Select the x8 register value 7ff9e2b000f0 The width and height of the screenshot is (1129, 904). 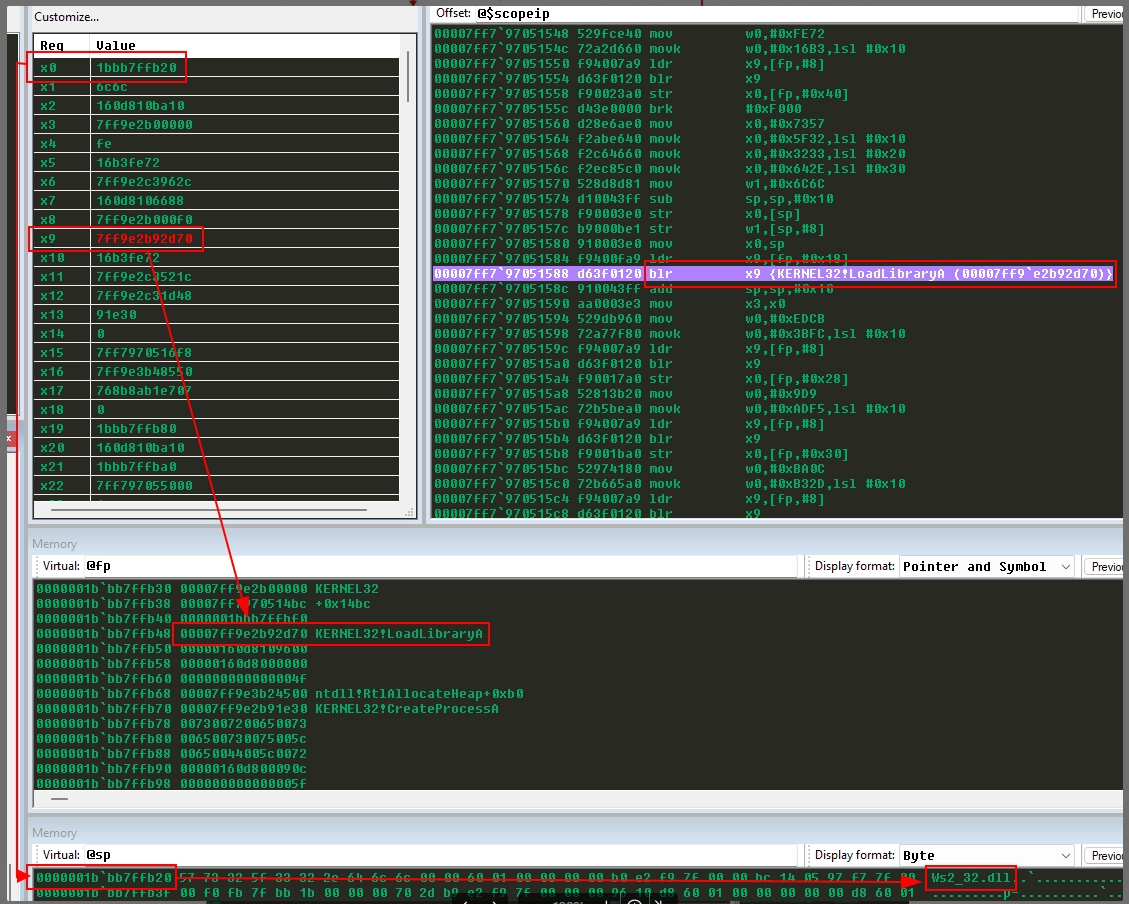click(x=144, y=220)
